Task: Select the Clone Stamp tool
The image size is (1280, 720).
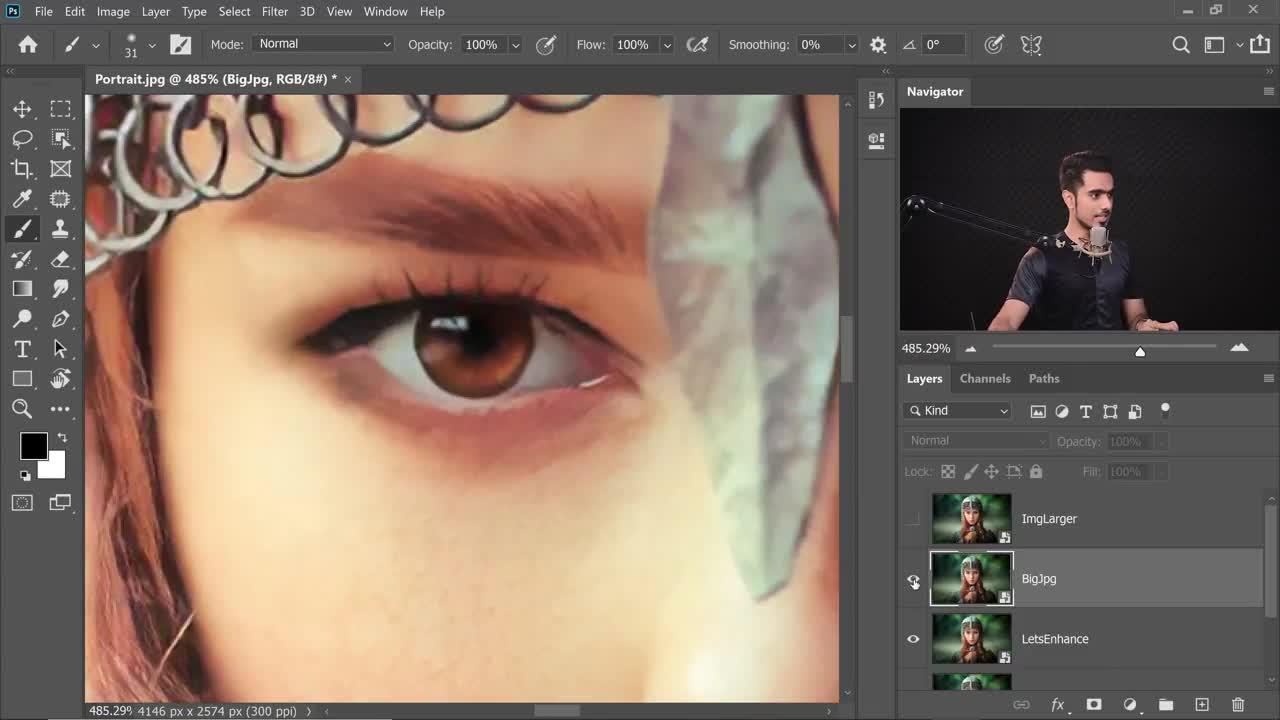Action: tap(60, 229)
